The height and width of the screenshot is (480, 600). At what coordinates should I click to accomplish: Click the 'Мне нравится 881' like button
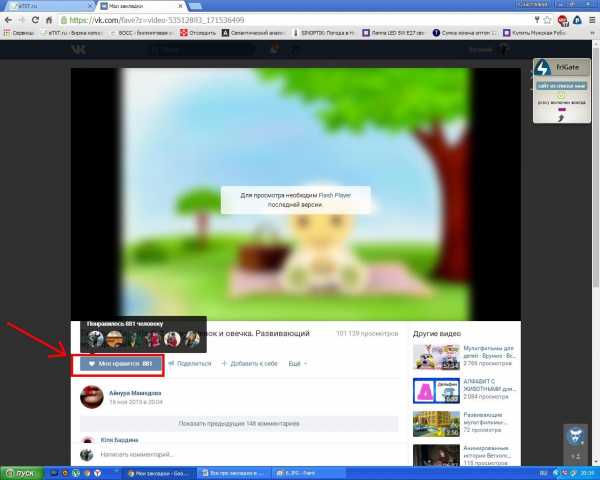coord(121,364)
